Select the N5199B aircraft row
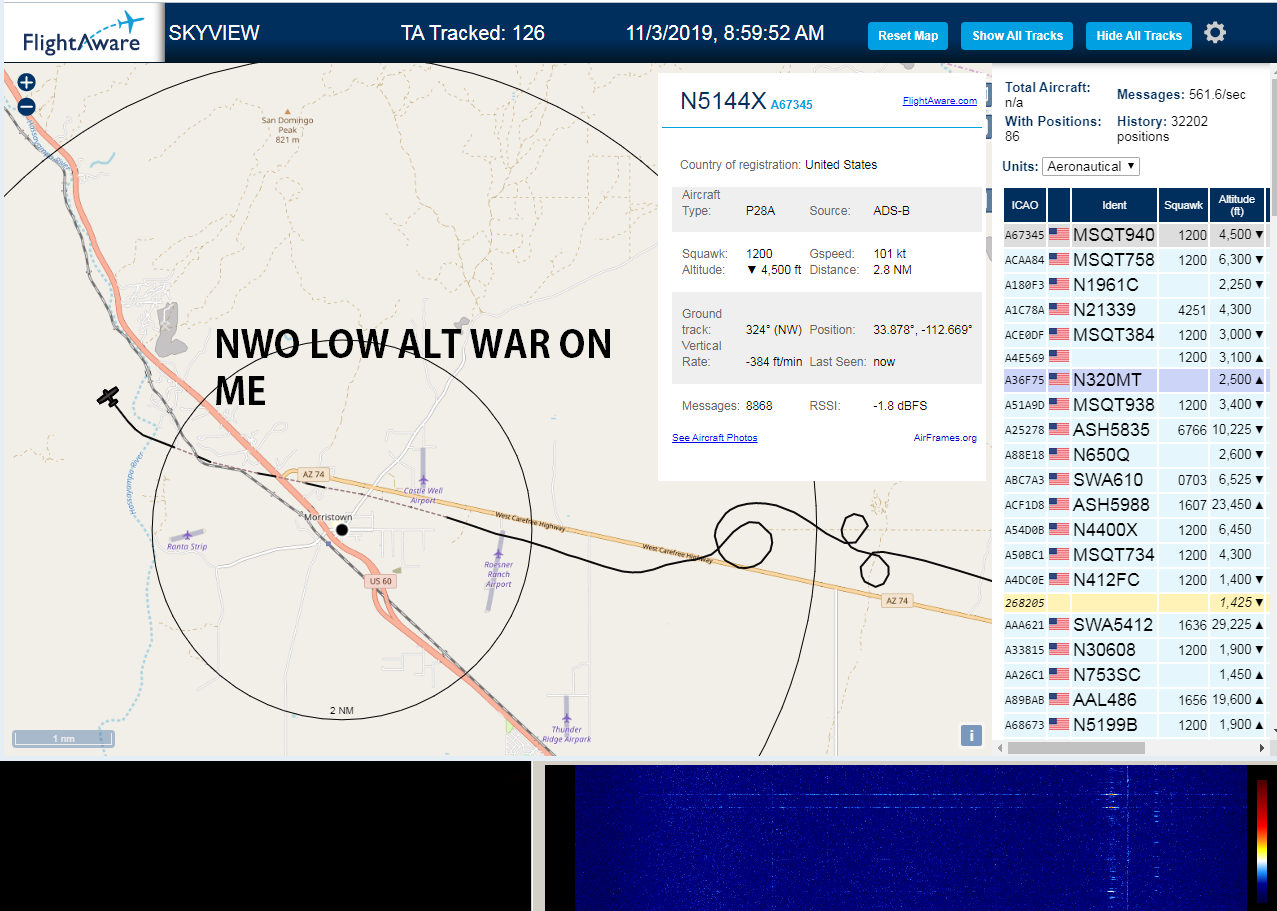The height and width of the screenshot is (911, 1277). (1135, 725)
